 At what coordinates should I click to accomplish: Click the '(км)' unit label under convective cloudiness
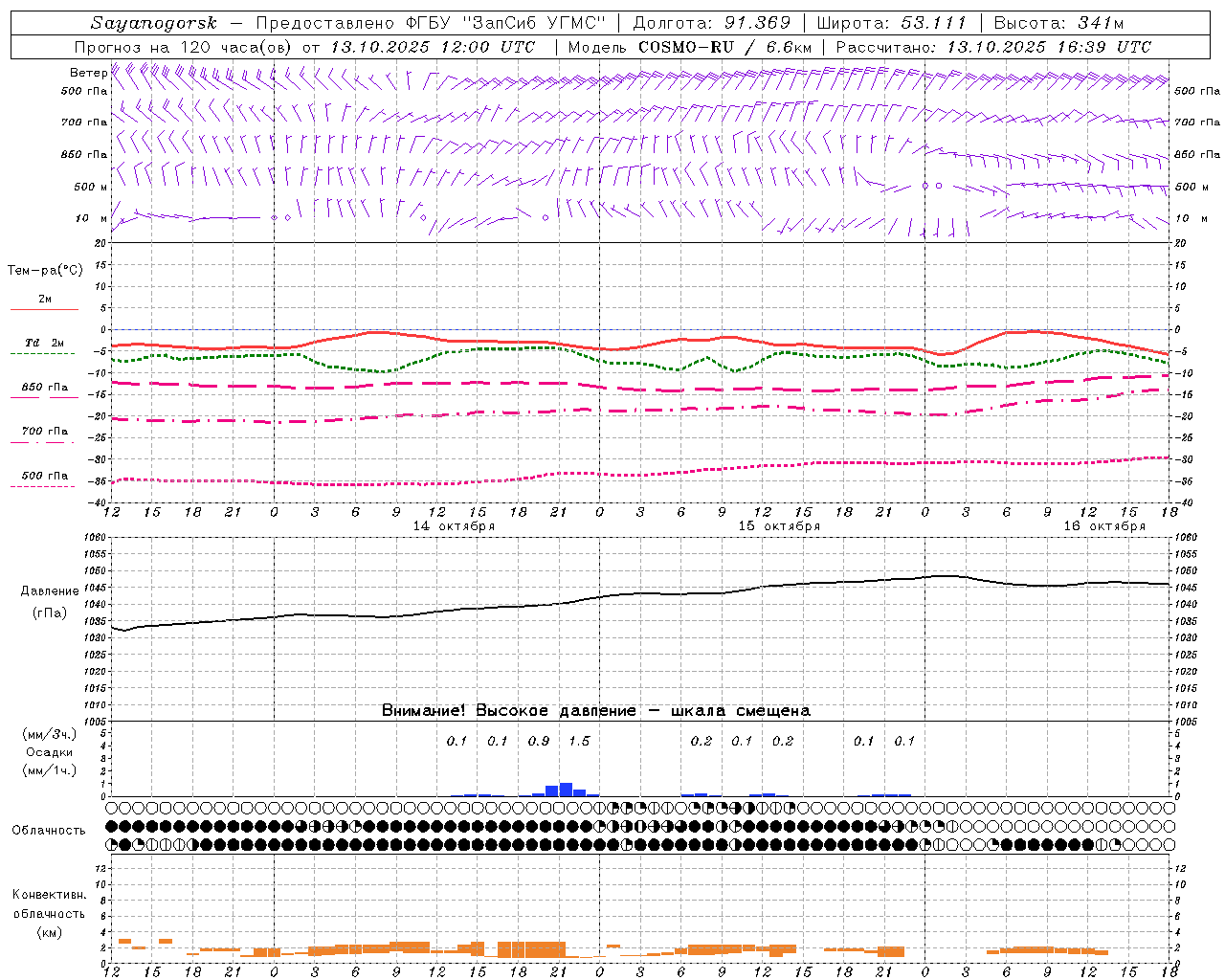(50, 932)
